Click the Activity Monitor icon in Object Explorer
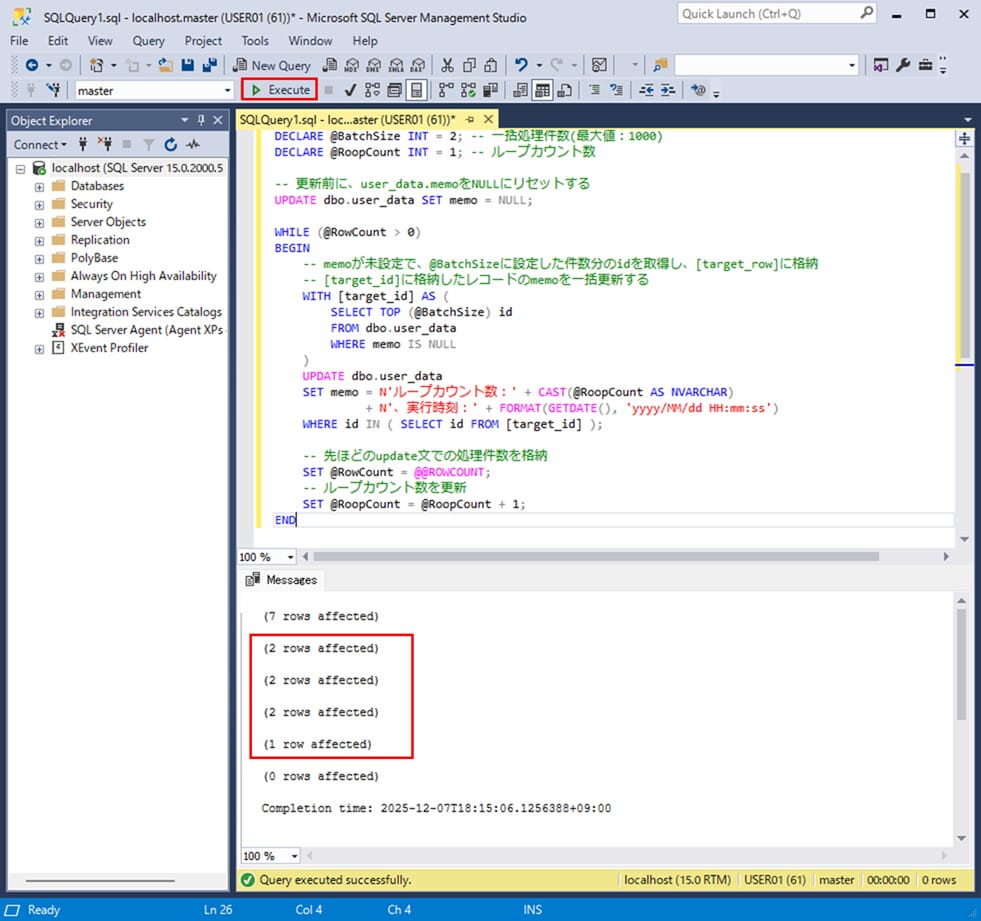Screen dimensions: 981x921 point(192,145)
